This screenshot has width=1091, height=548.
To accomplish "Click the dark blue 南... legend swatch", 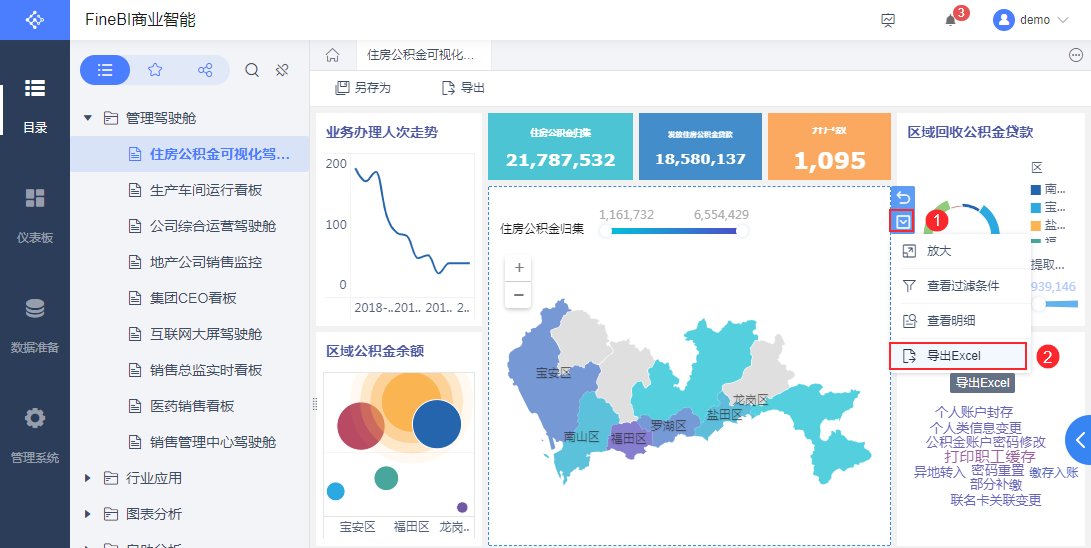I will coord(1035,189).
